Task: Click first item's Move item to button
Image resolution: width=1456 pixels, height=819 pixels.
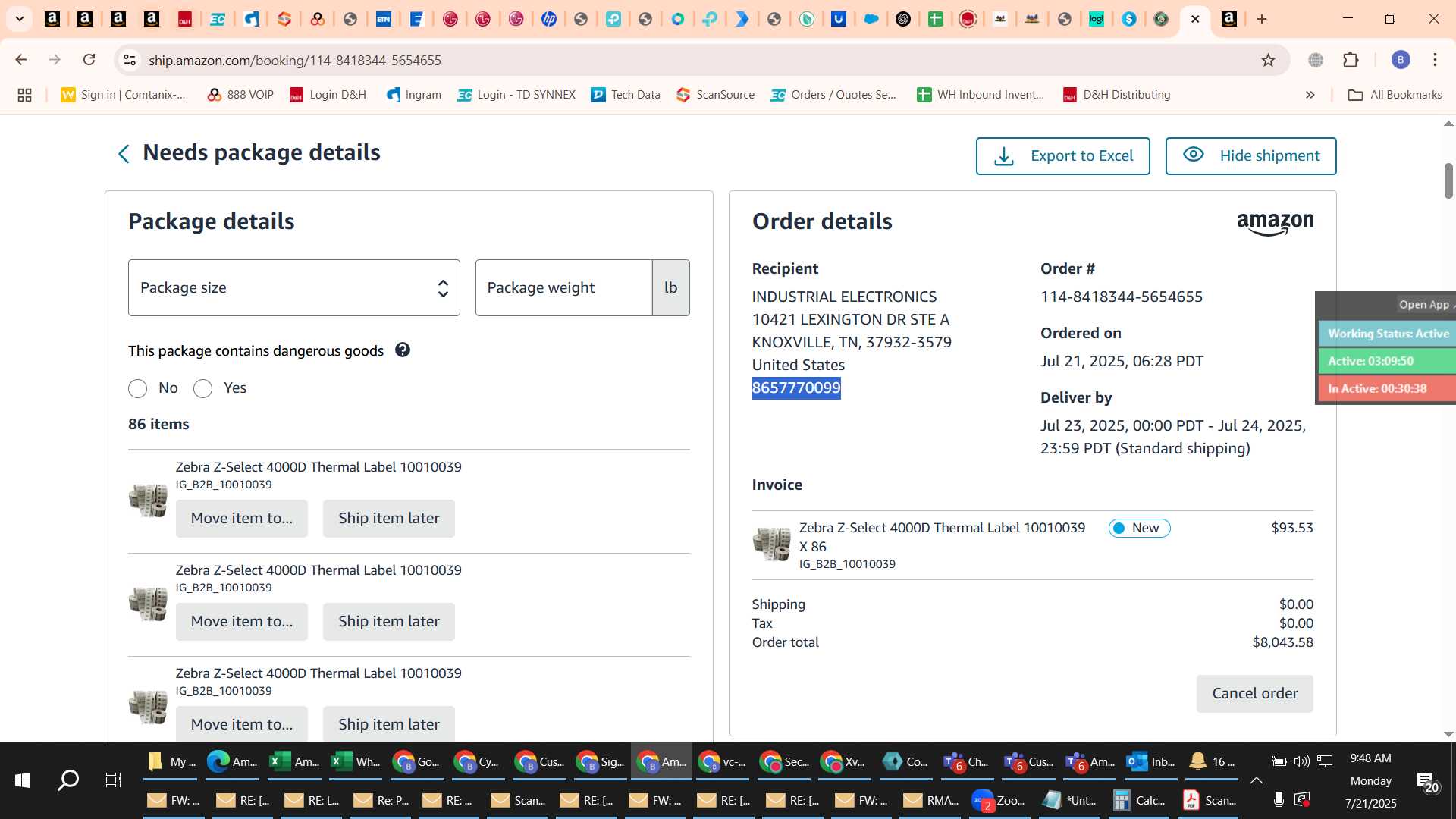Action: pos(242,519)
